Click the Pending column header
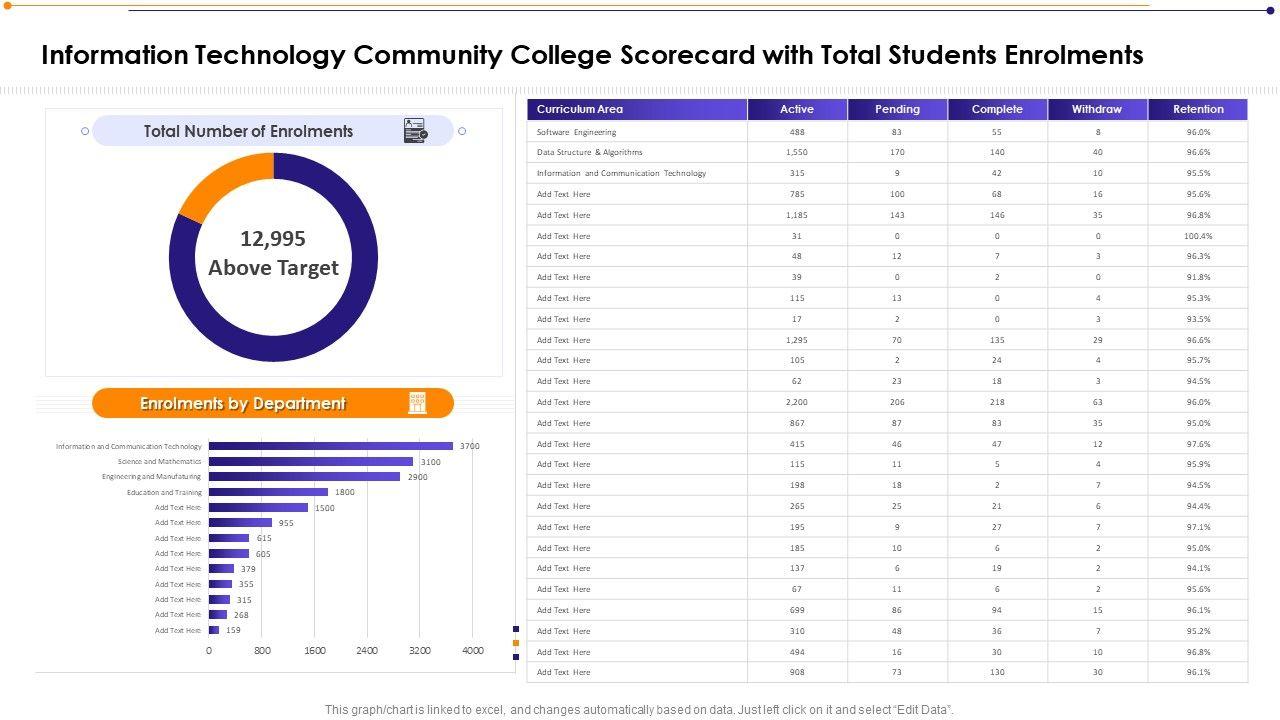This screenshot has width=1280, height=720. 897,110
